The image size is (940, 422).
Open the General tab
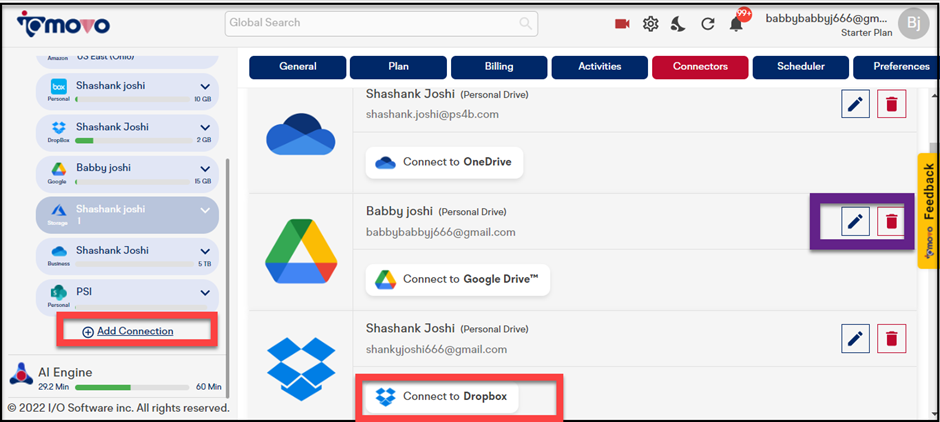[297, 67]
